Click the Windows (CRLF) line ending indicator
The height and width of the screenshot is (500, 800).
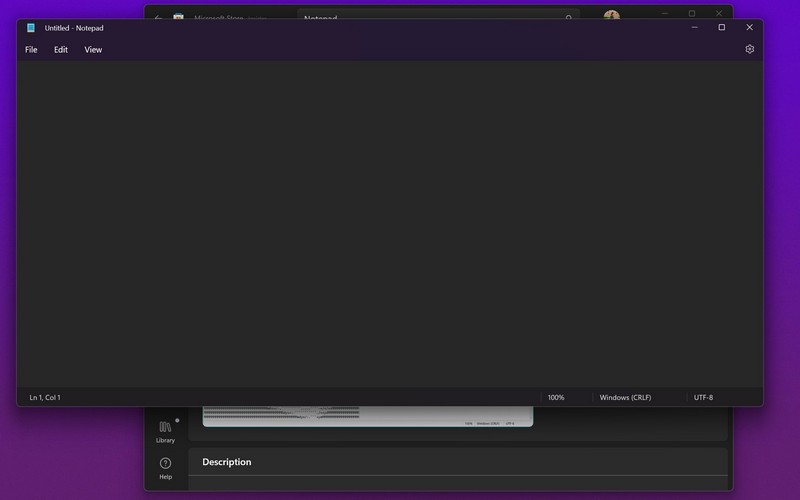pyautogui.click(x=625, y=398)
